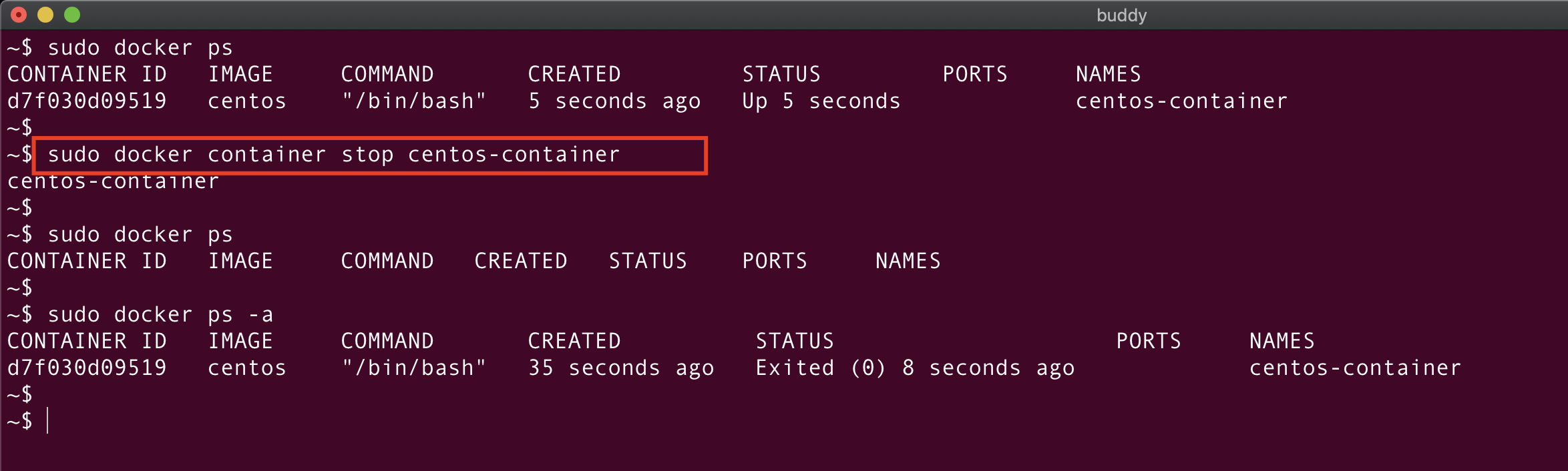Click the CONTAINER ID column header
Viewport: 1568px width, 471px height.
pos(87,73)
